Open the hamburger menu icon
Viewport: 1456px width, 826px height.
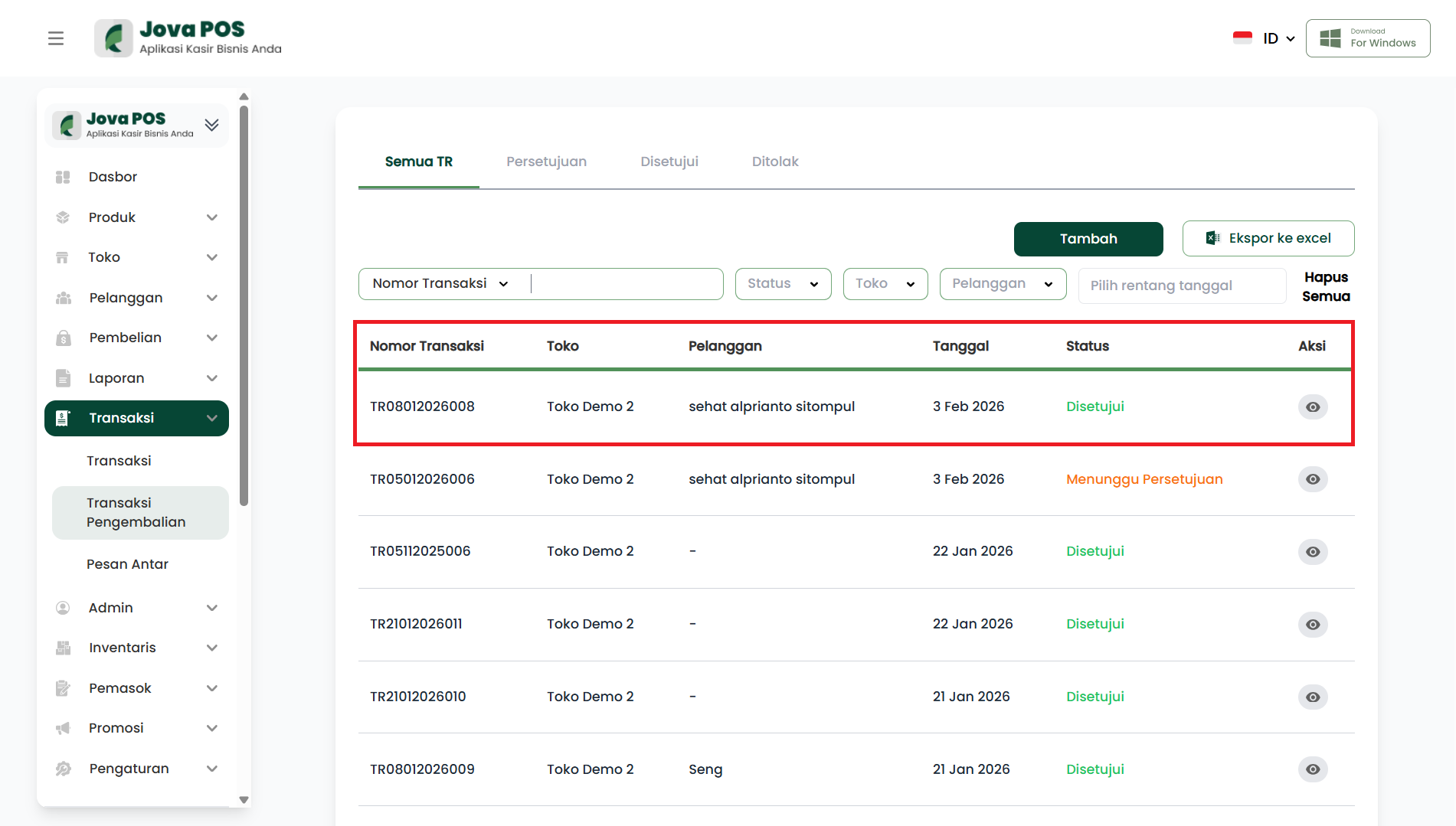(56, 38)
